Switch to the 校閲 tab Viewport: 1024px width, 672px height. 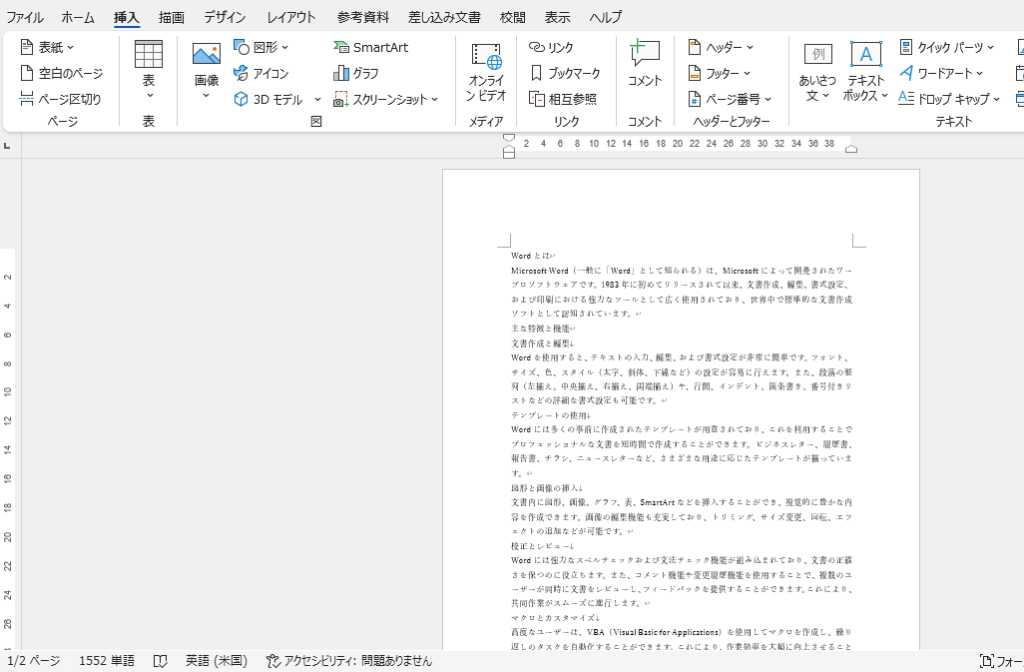pyautogui.click(x=513, y=18)
